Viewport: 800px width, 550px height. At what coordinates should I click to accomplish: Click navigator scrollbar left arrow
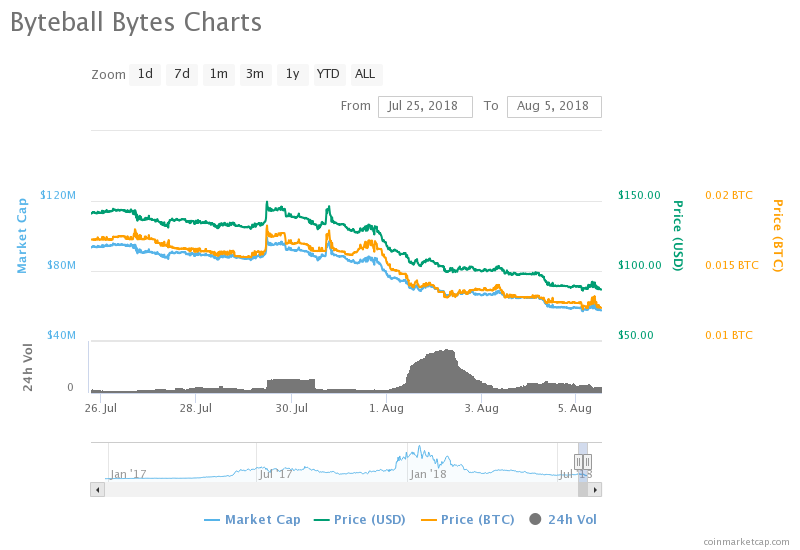click(x=97, y=490)
